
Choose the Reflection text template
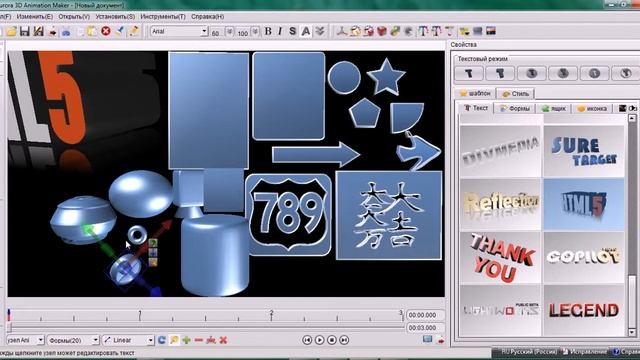[x=501, y=204]
